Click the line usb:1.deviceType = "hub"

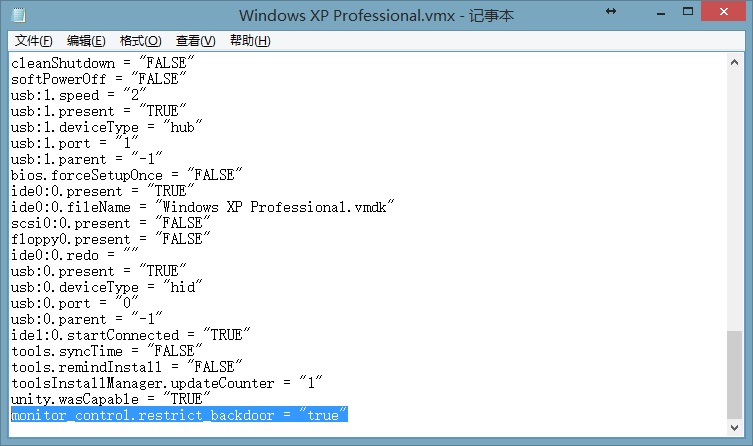106,127
